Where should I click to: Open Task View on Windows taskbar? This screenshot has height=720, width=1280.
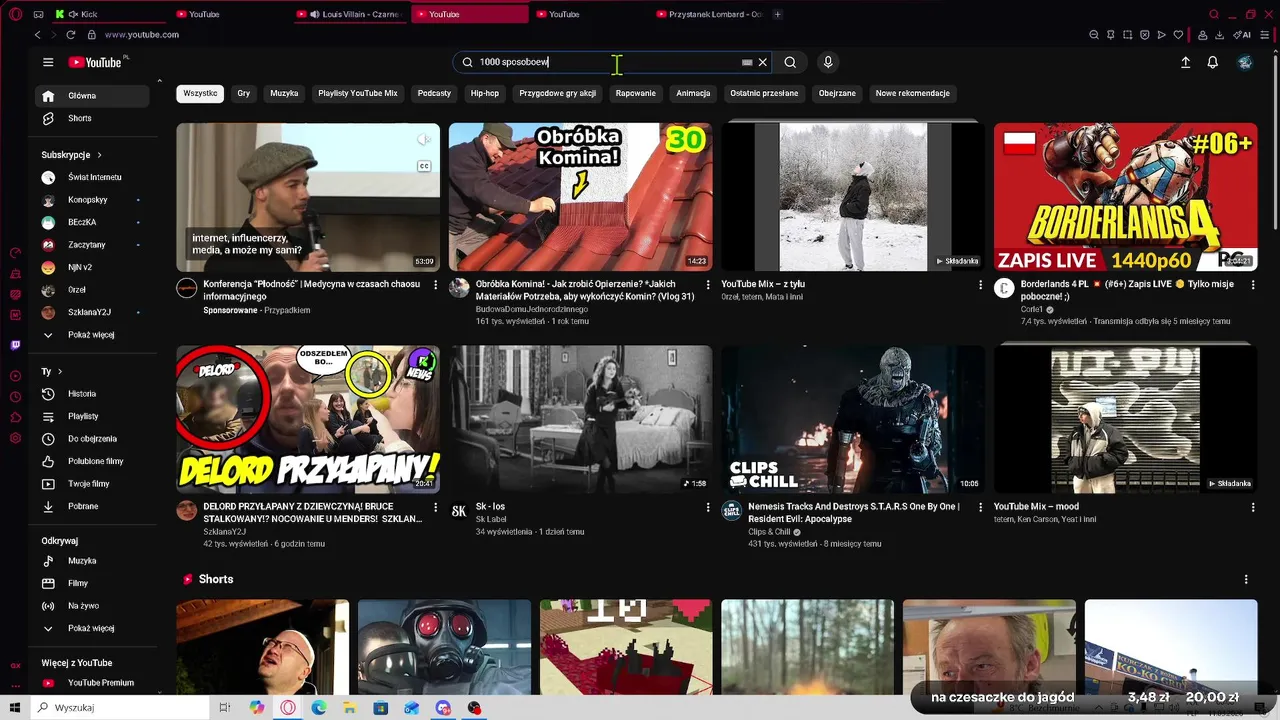tap(225, 708)
